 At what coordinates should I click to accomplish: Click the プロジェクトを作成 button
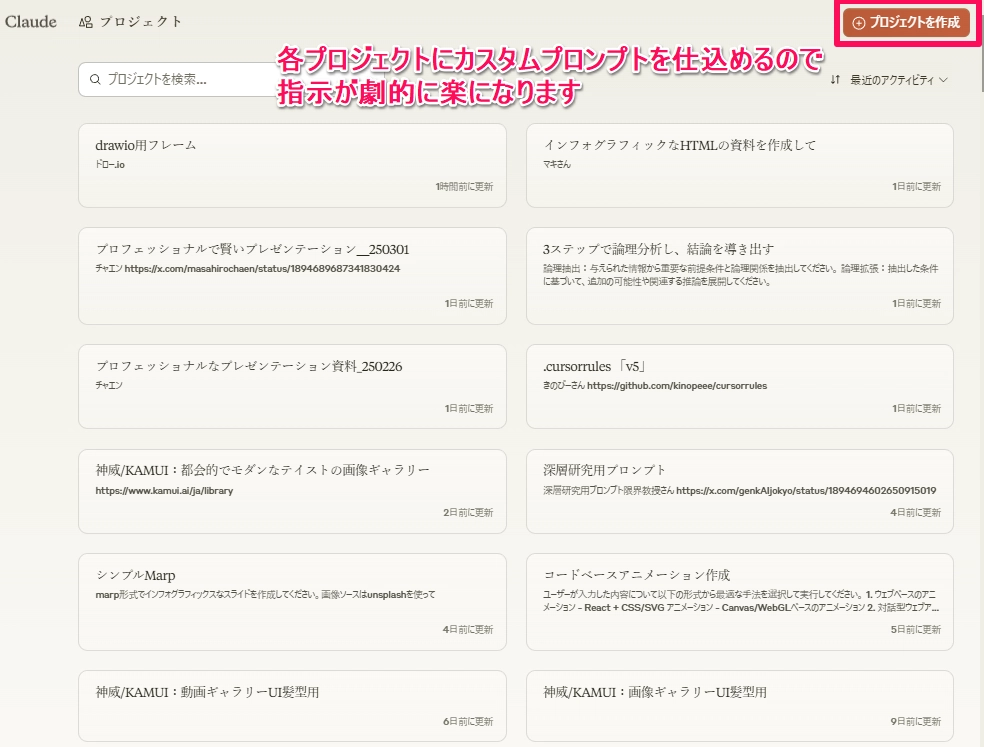(906, 23)
